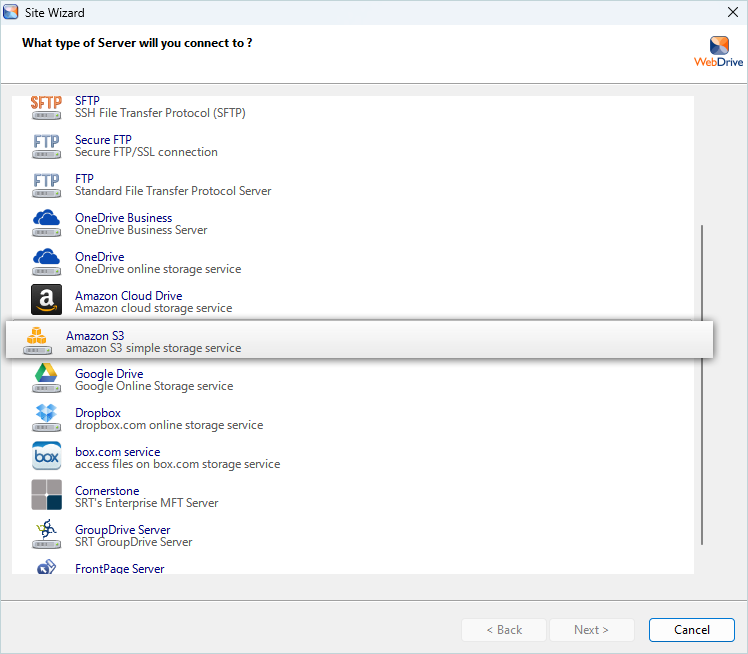Choose the Google Drive icon
Image resolution: width=748 pixels, height=654 pixels.
click(x=46, y=379)
